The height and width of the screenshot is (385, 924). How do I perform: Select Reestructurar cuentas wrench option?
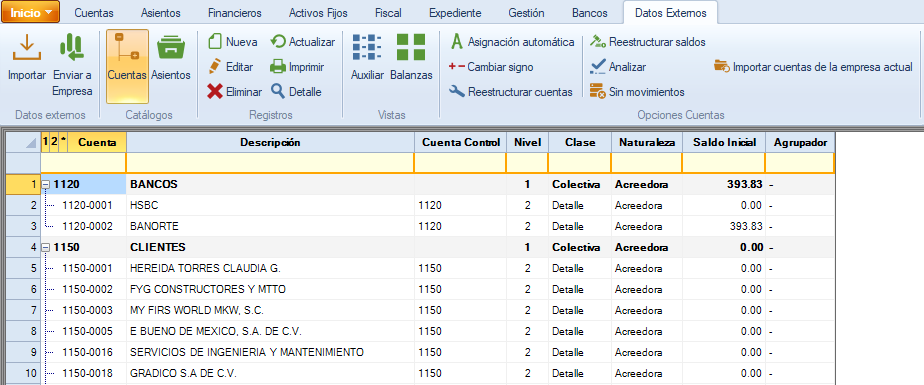(x=511, y=91)
